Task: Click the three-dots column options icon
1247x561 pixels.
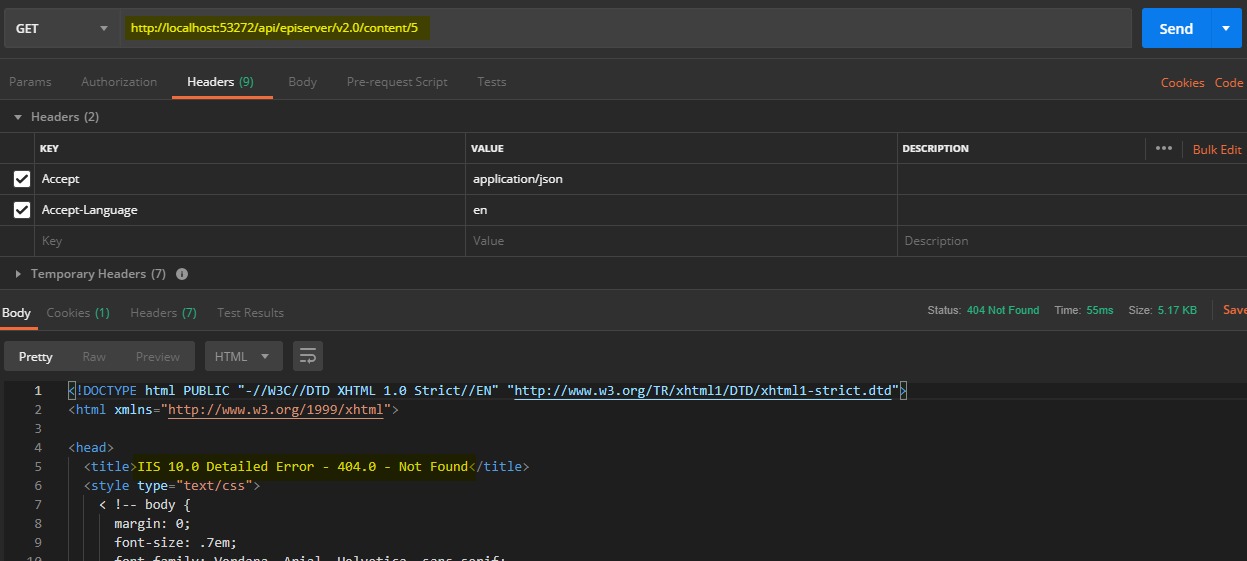Action: (1163, 148)
